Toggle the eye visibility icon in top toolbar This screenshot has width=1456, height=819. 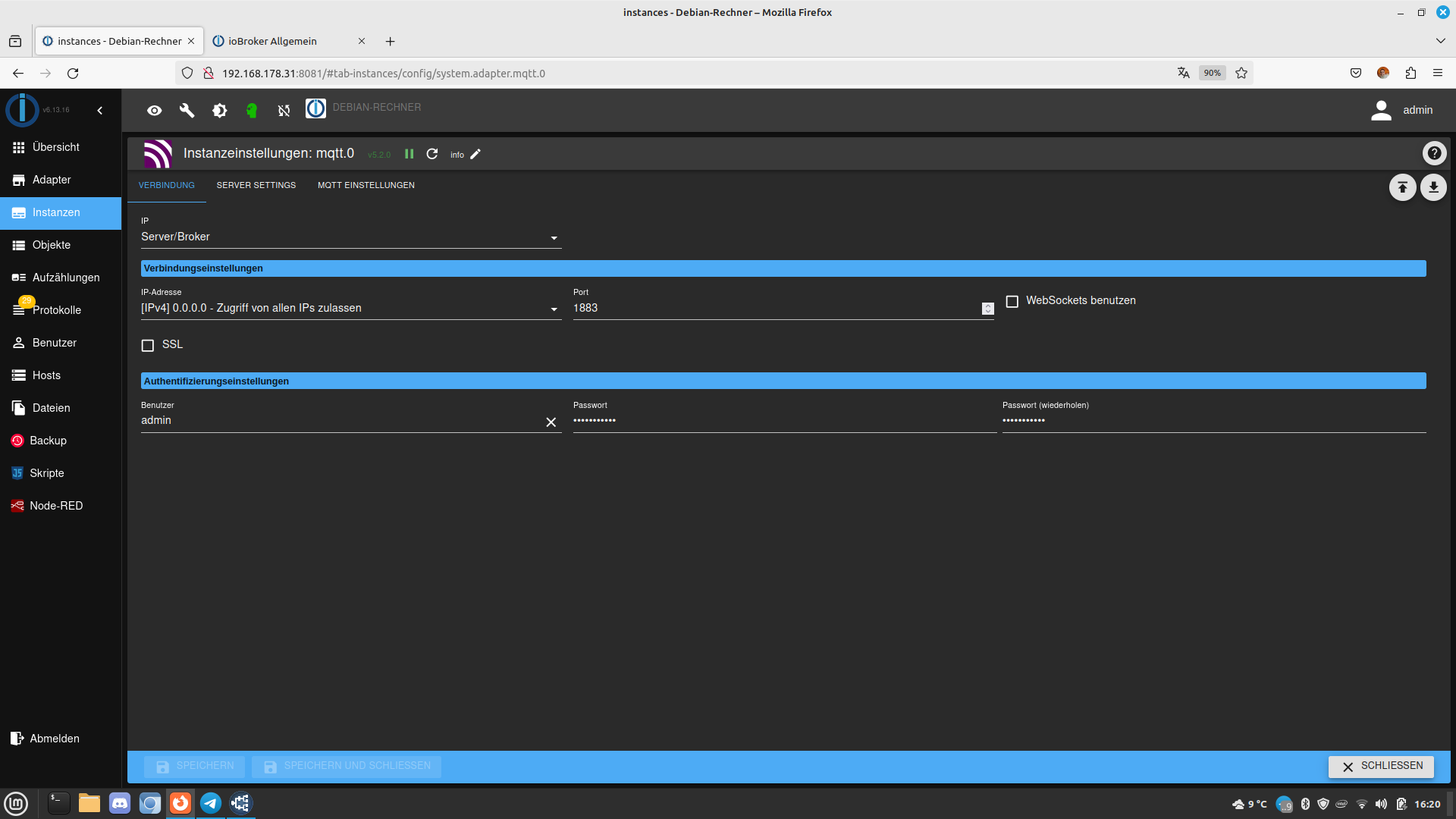pyautogui.click(x=154, y=111)
